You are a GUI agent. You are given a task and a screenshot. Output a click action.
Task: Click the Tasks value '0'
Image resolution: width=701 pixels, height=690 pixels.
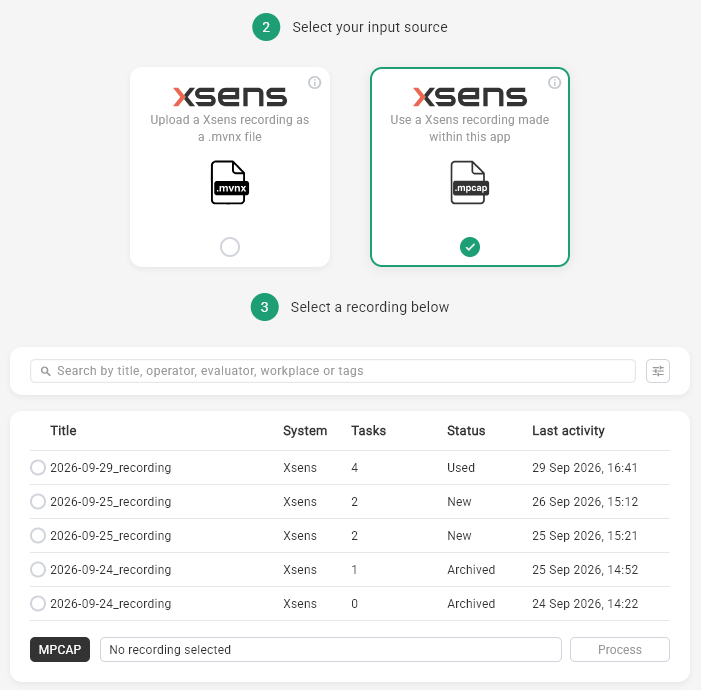coord(355,603)
